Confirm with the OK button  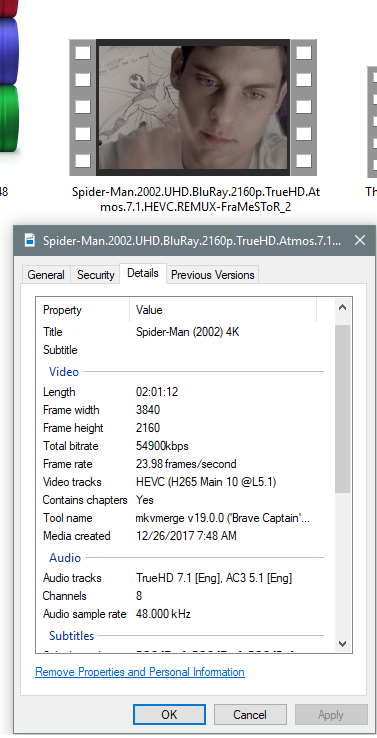(169, 715)
